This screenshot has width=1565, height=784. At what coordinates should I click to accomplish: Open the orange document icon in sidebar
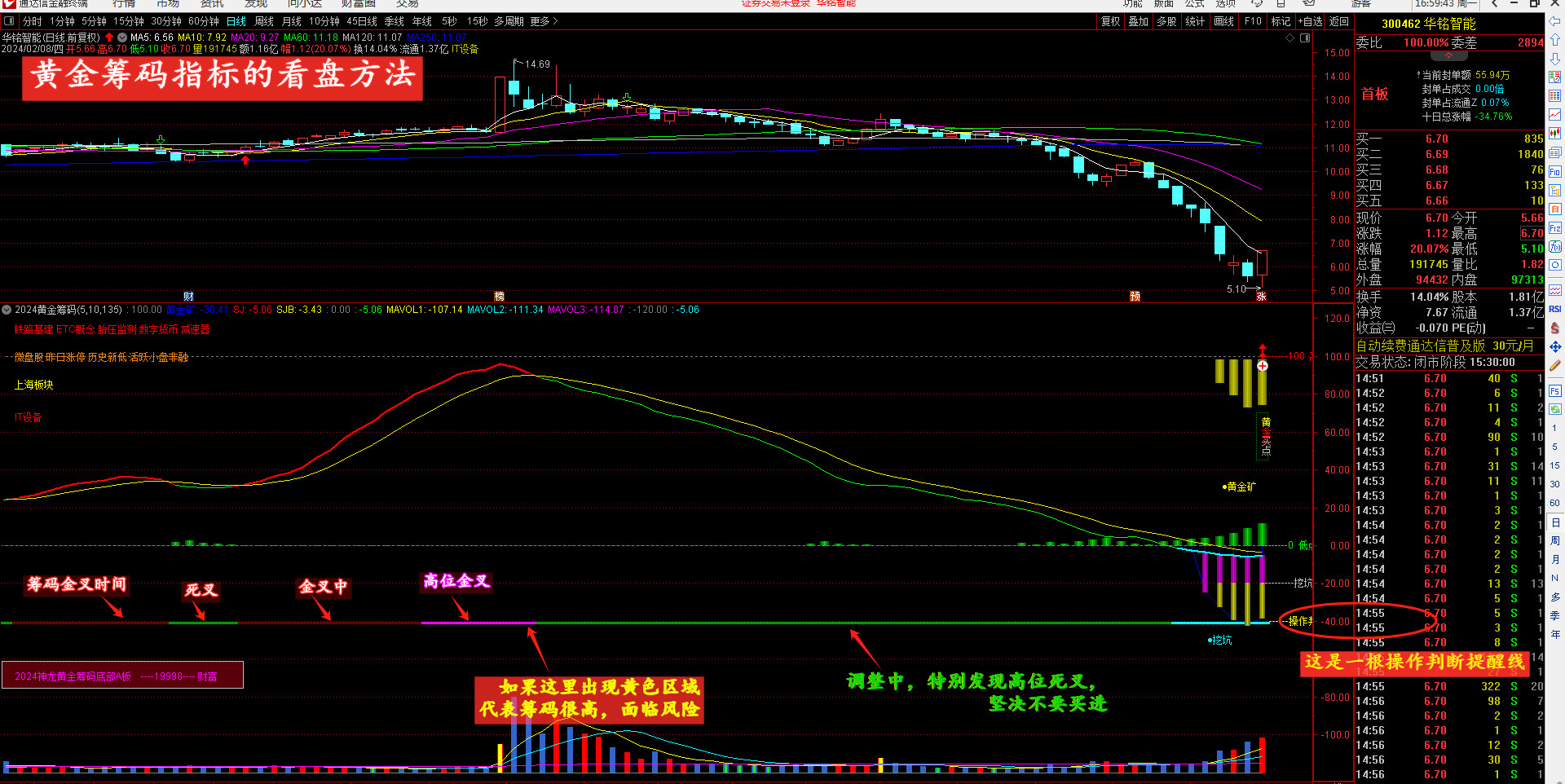tap(1554, 209)
